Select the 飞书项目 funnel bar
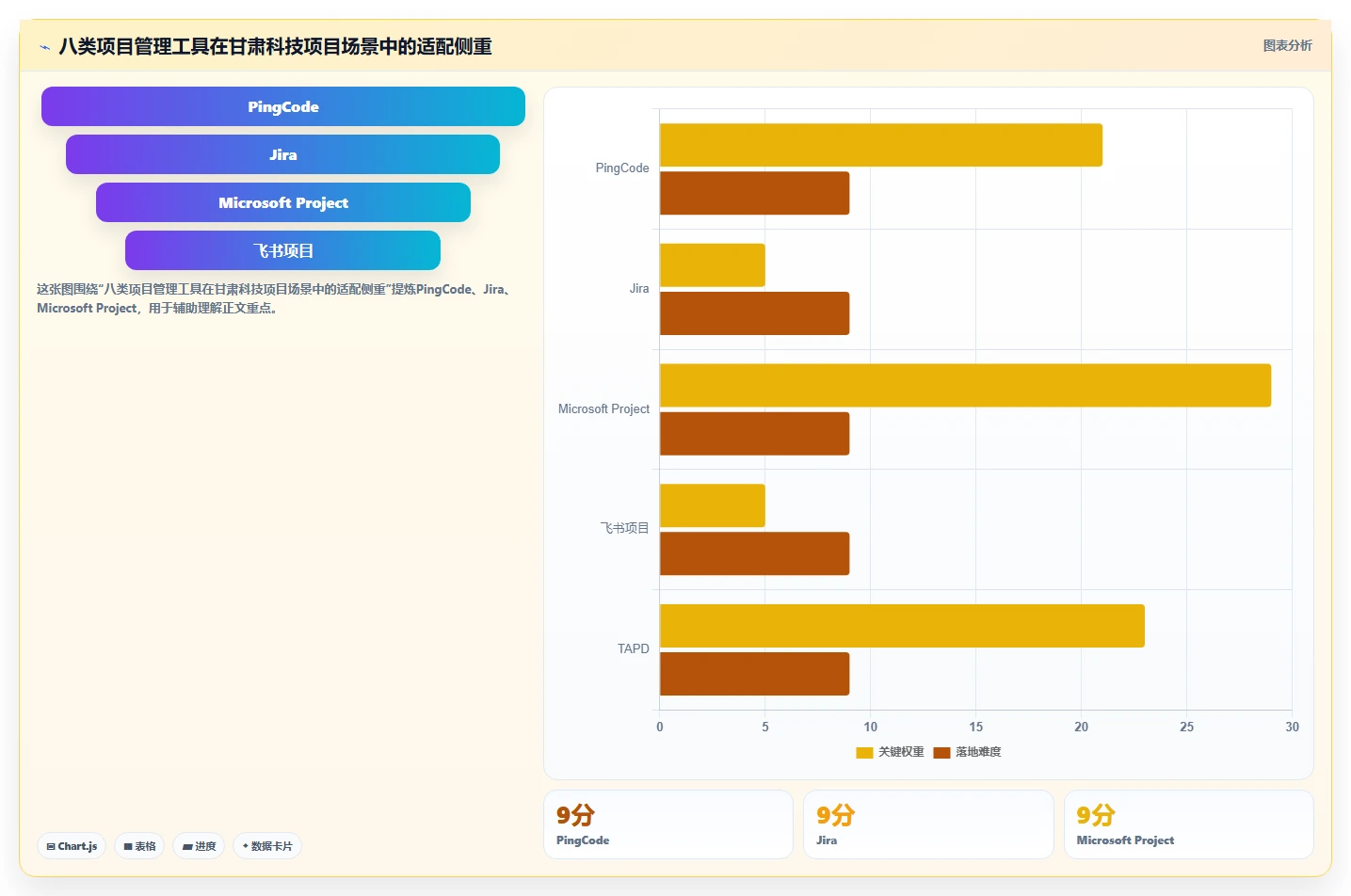The height and width of the screenshot is (896, 1351). [282, 250]
